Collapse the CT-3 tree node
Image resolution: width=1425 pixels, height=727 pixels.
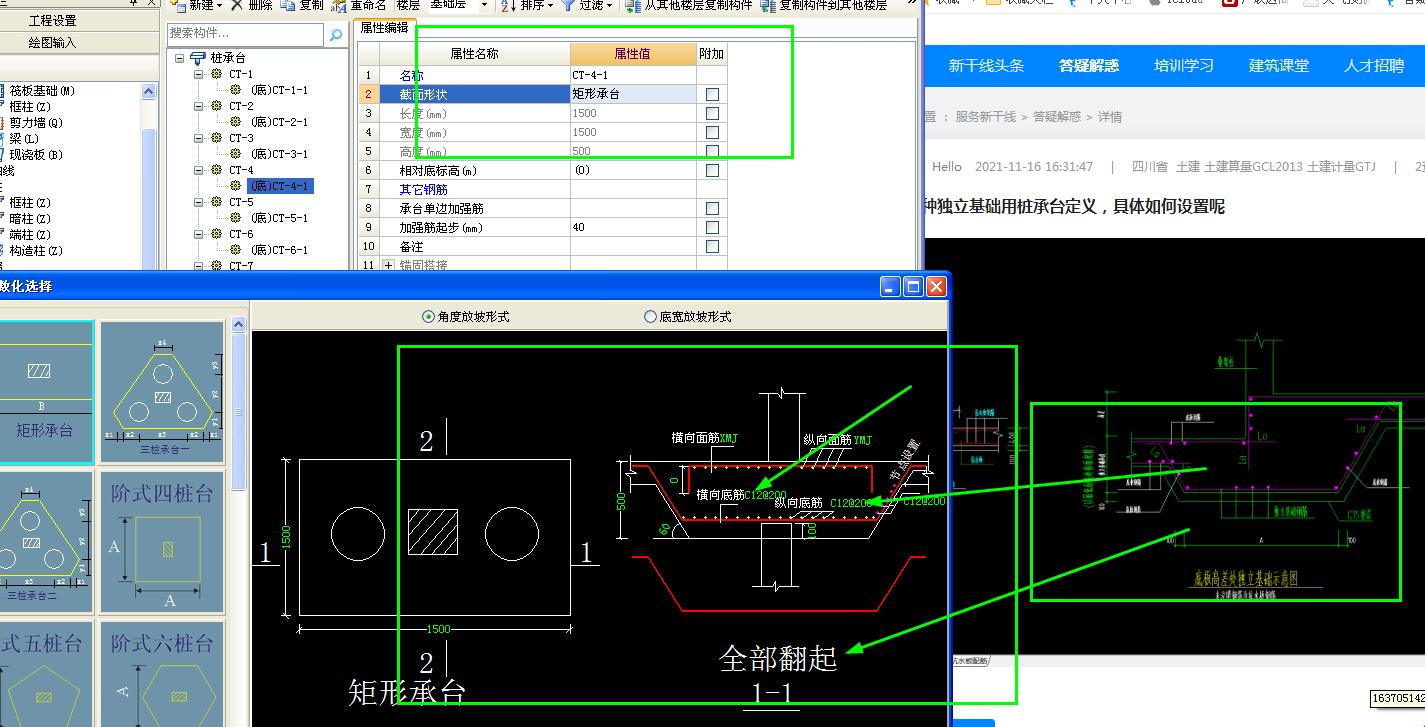coord(199,138)
